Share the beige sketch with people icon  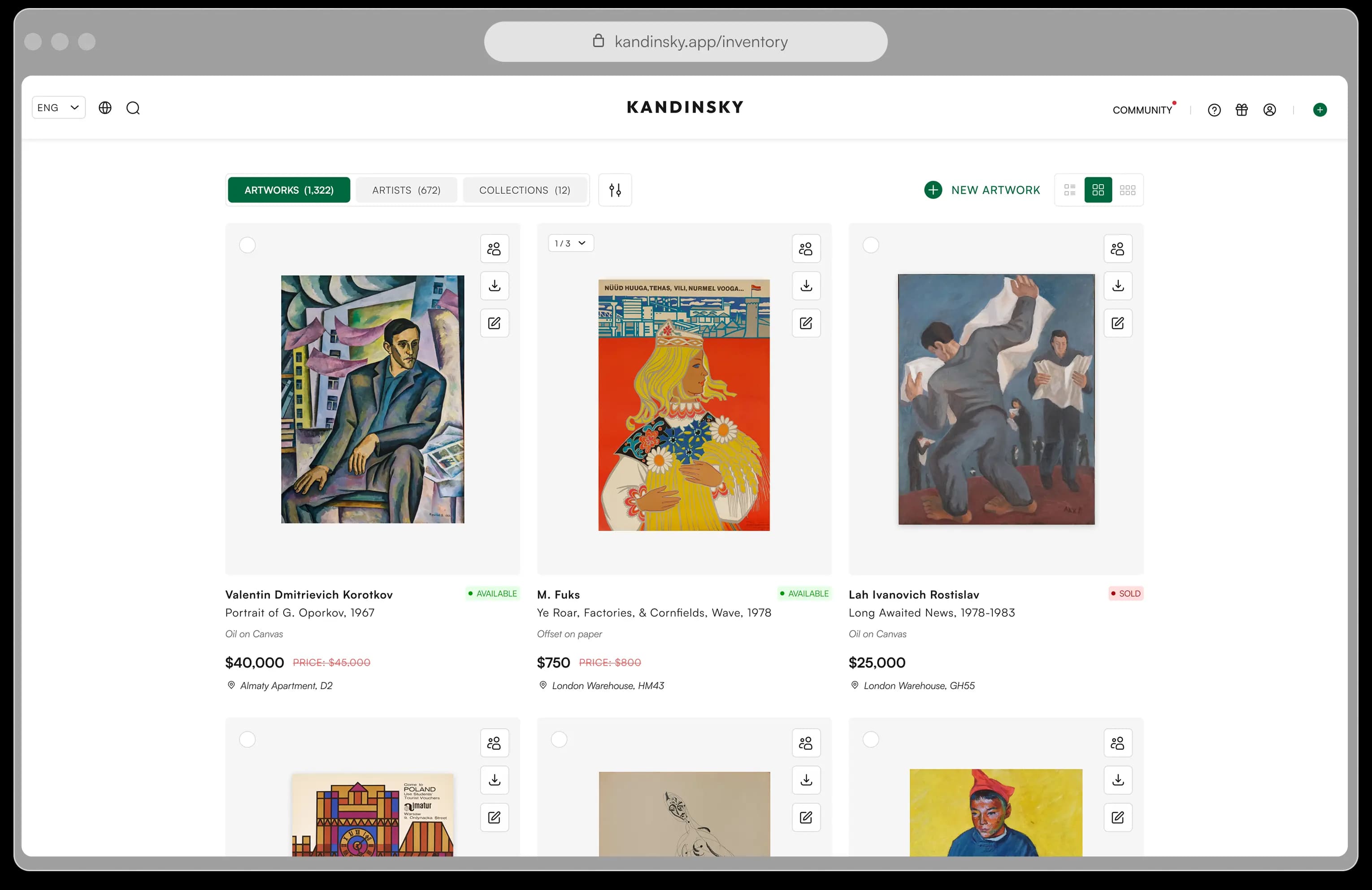(807, 743)
